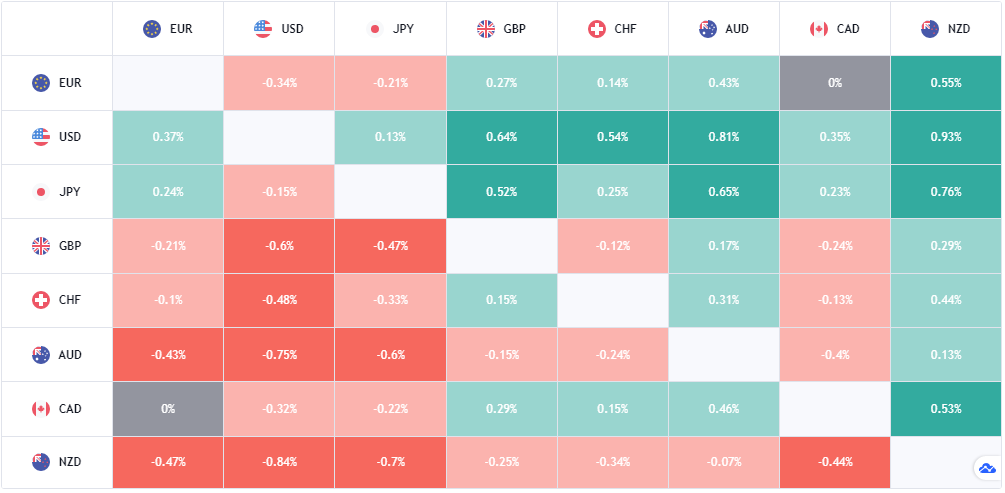The image size is (1005, 493).
Task: Click the CAD flag icon in column header
Action: click(819, 29)
